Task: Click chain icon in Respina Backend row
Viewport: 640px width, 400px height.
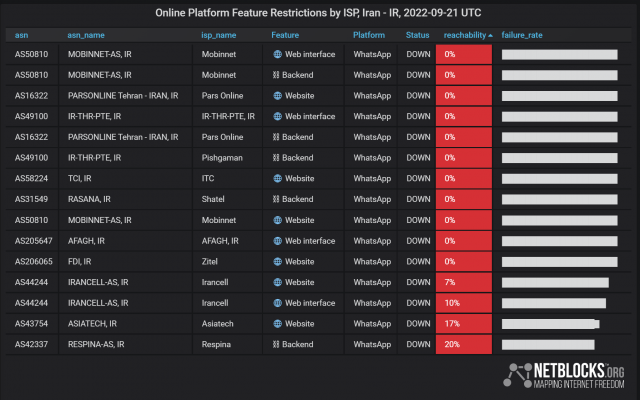Action: point(278,344)
